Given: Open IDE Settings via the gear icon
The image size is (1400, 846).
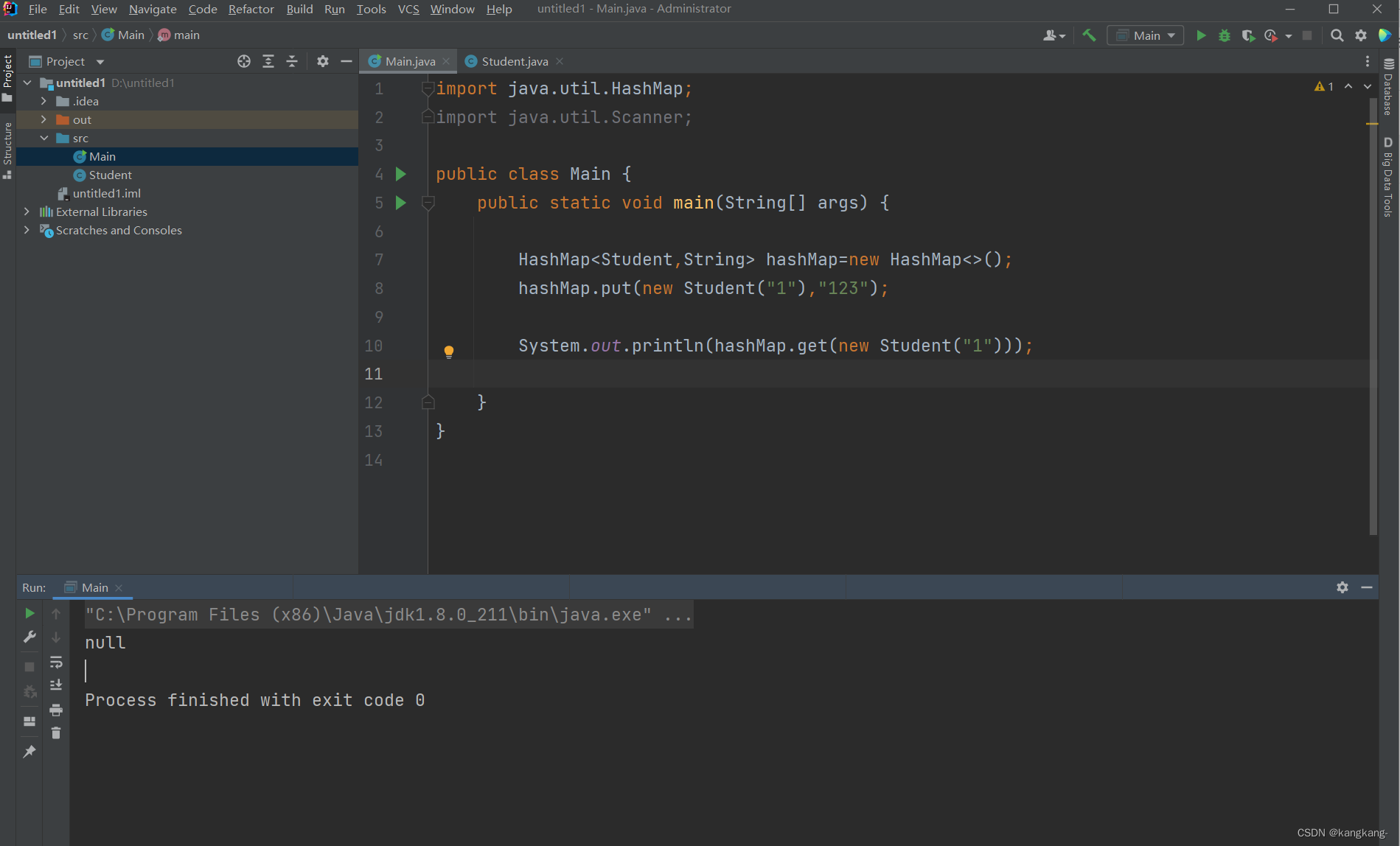Looking at the screenshot, I should [x=1360, y=35].
